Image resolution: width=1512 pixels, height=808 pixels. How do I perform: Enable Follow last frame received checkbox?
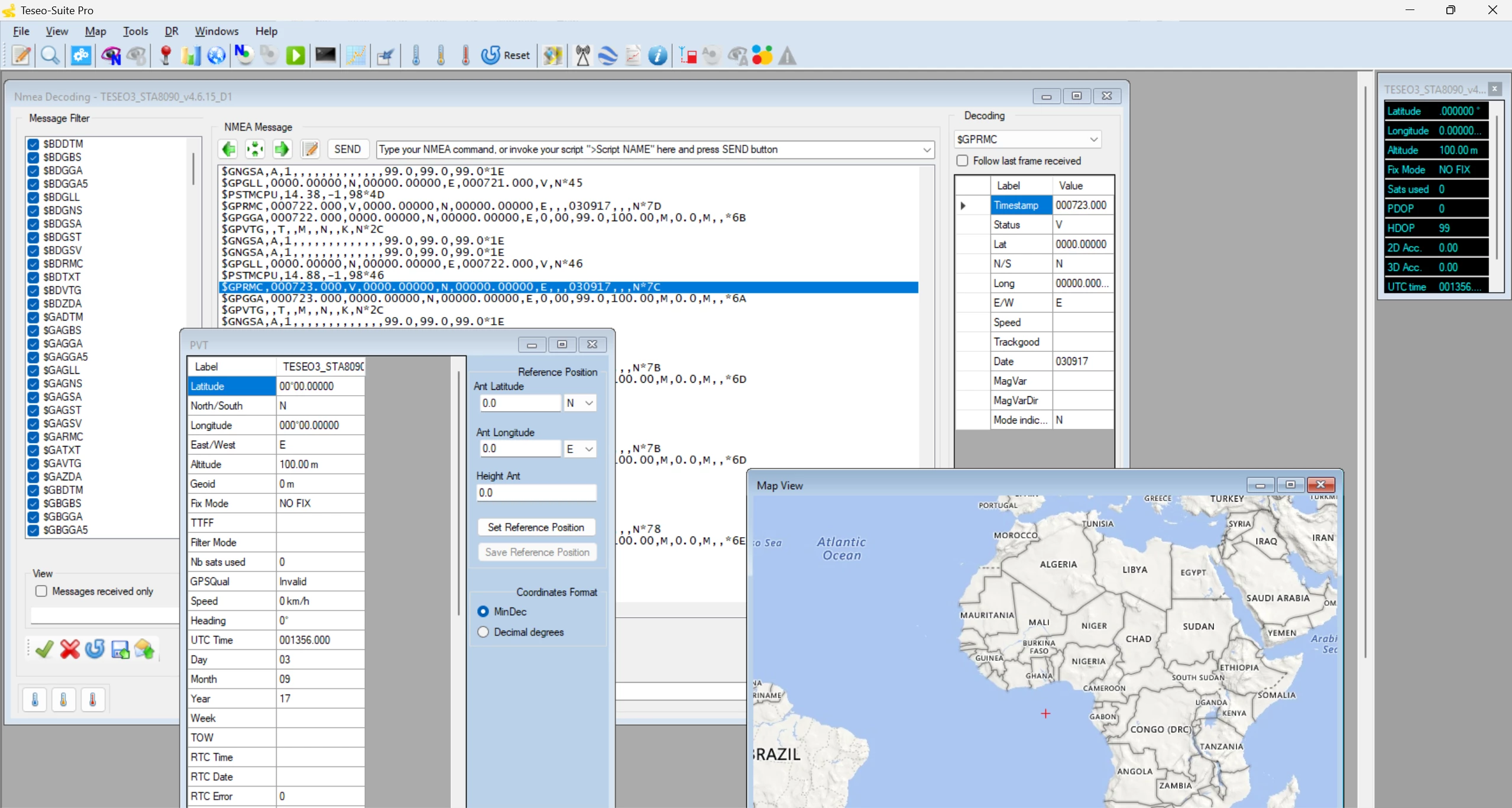pyautogui.click(x=962, y=160)
